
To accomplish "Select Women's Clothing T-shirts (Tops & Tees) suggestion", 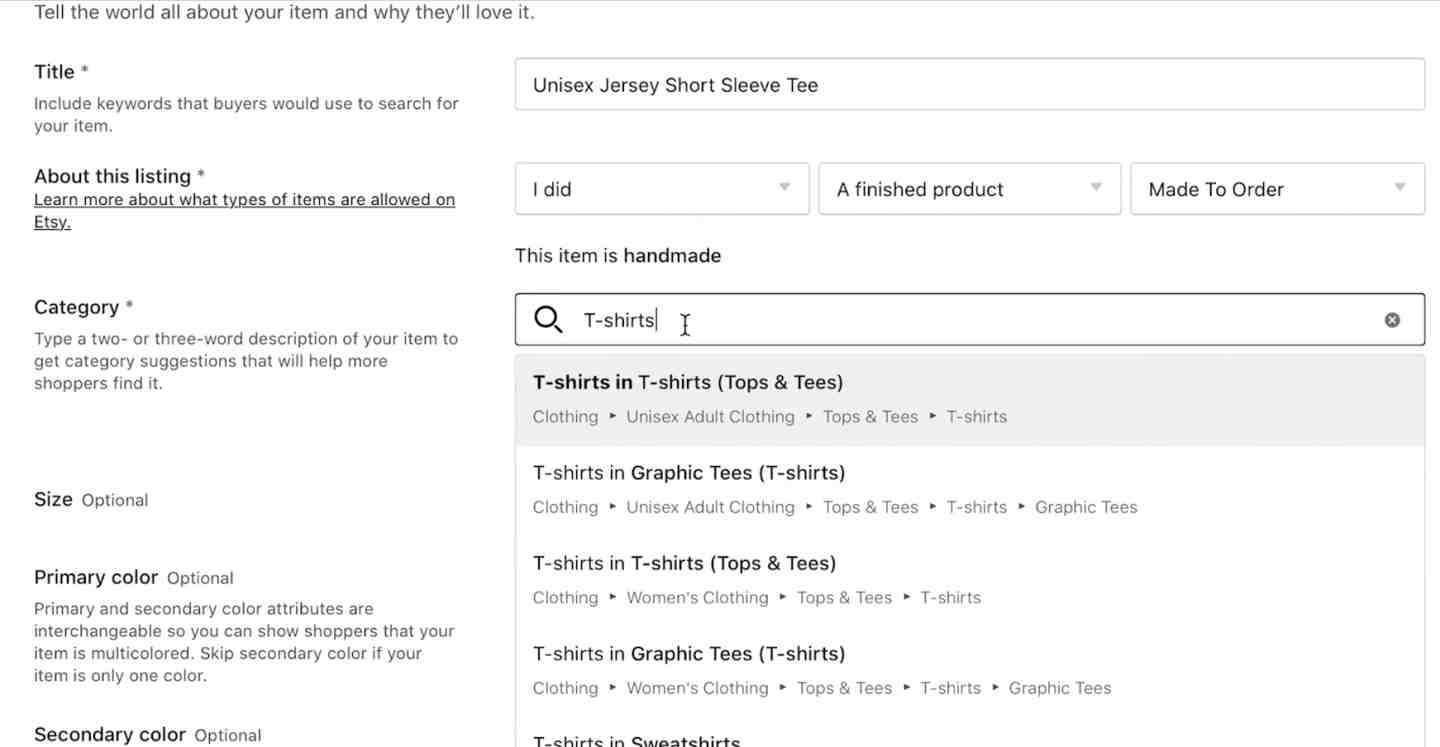I will (x=970, y=581).
